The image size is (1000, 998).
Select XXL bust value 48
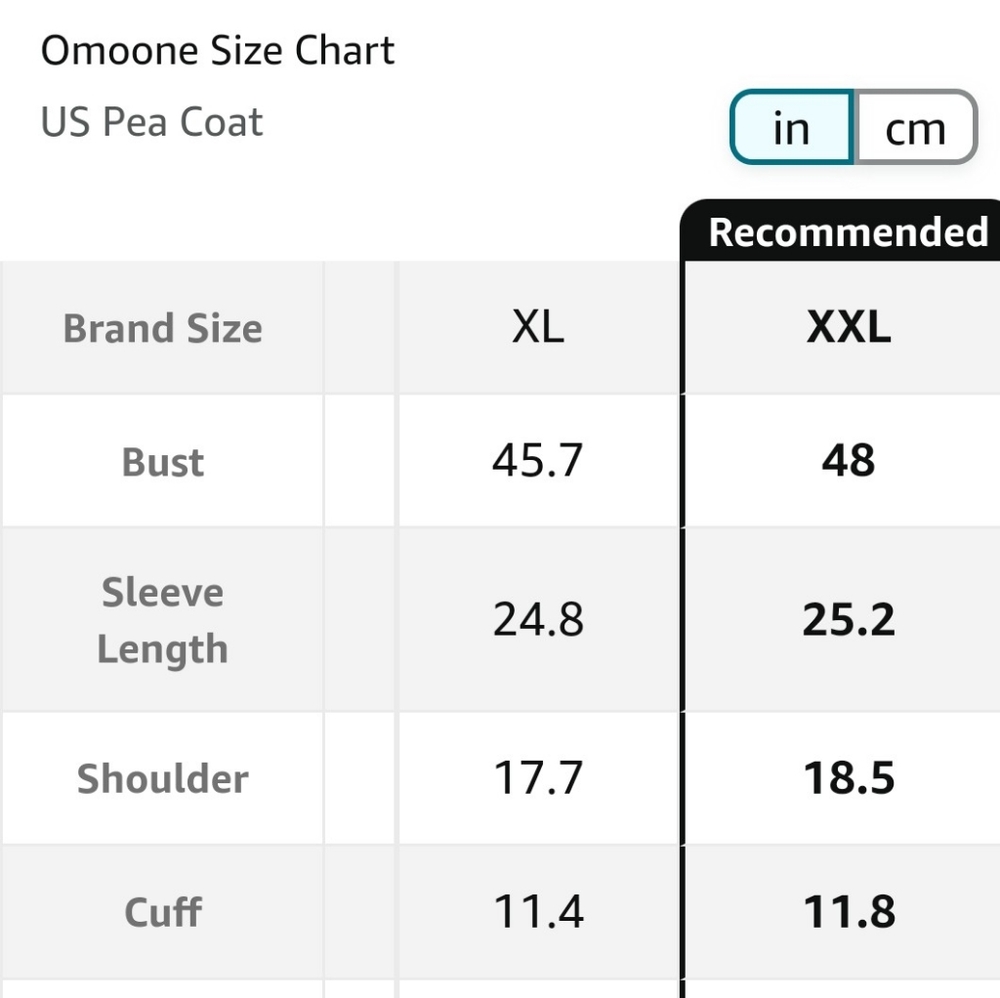(848, 460)
